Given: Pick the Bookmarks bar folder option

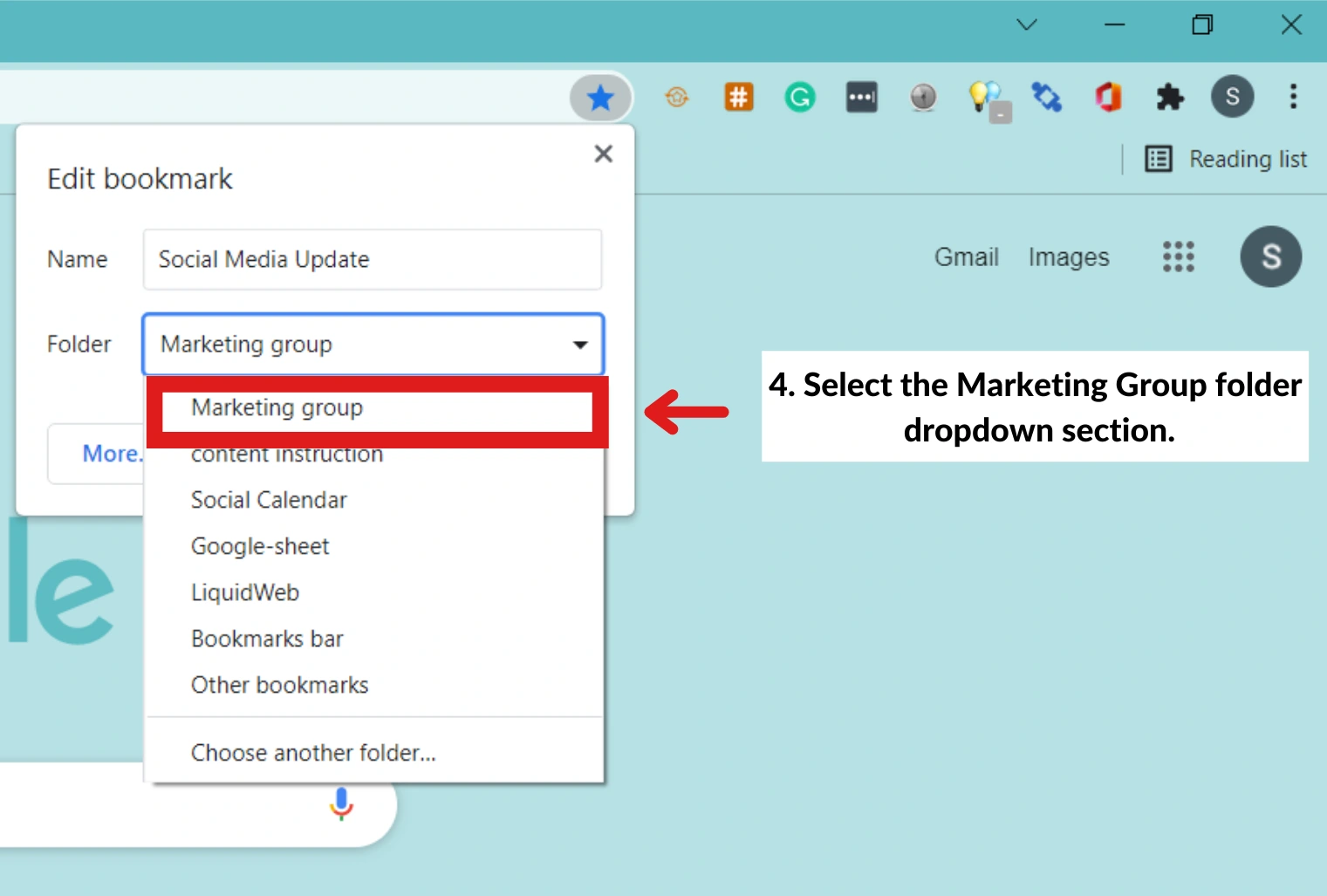Looking at the screenshot, I should [x=267, y=639].
